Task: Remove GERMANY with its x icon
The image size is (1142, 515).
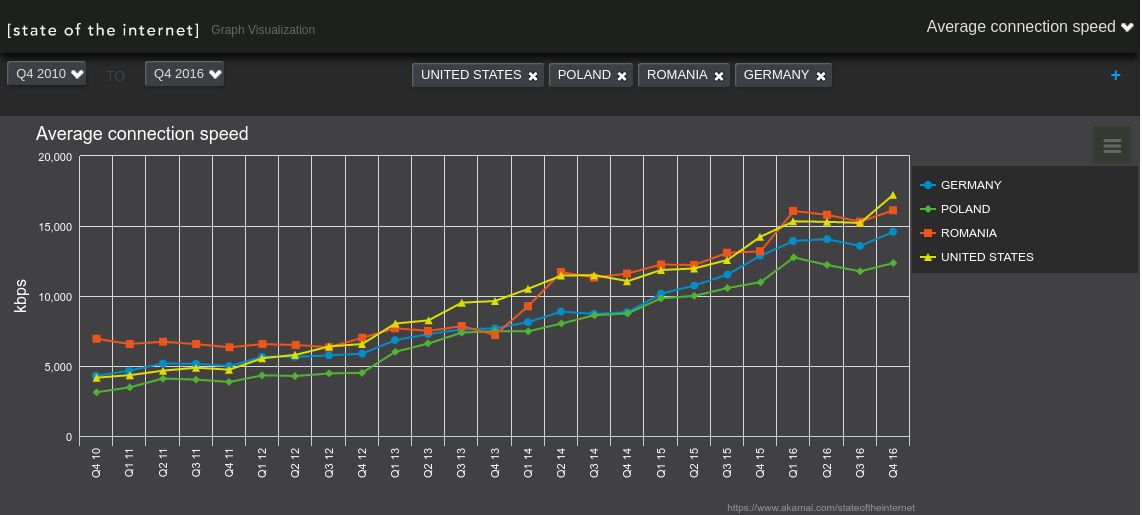Action: pos(821,76)
